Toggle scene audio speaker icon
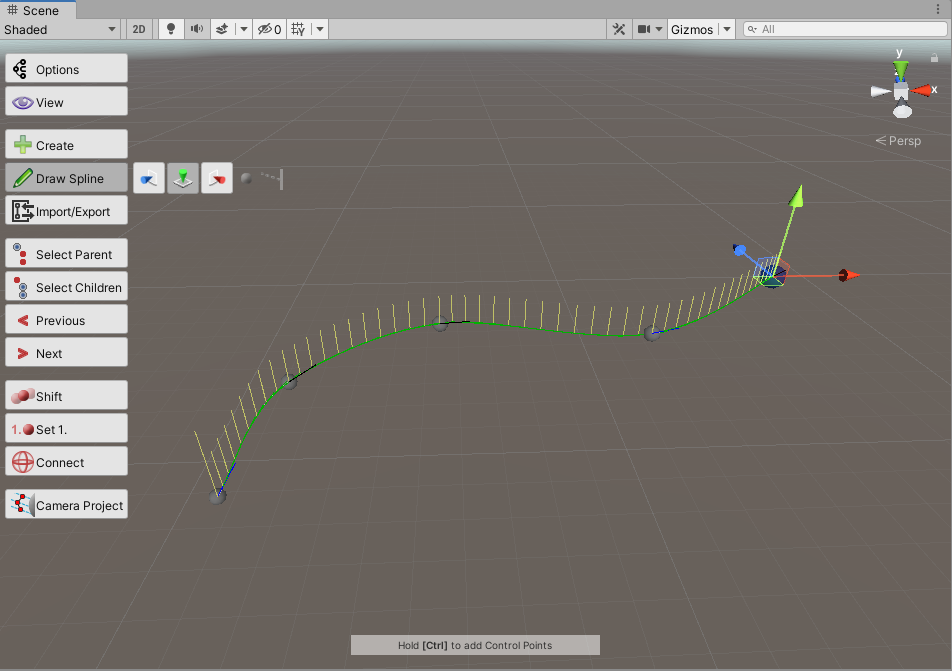Image resolution: width=952 pixels, height=671 pixels. click(197, 29)
